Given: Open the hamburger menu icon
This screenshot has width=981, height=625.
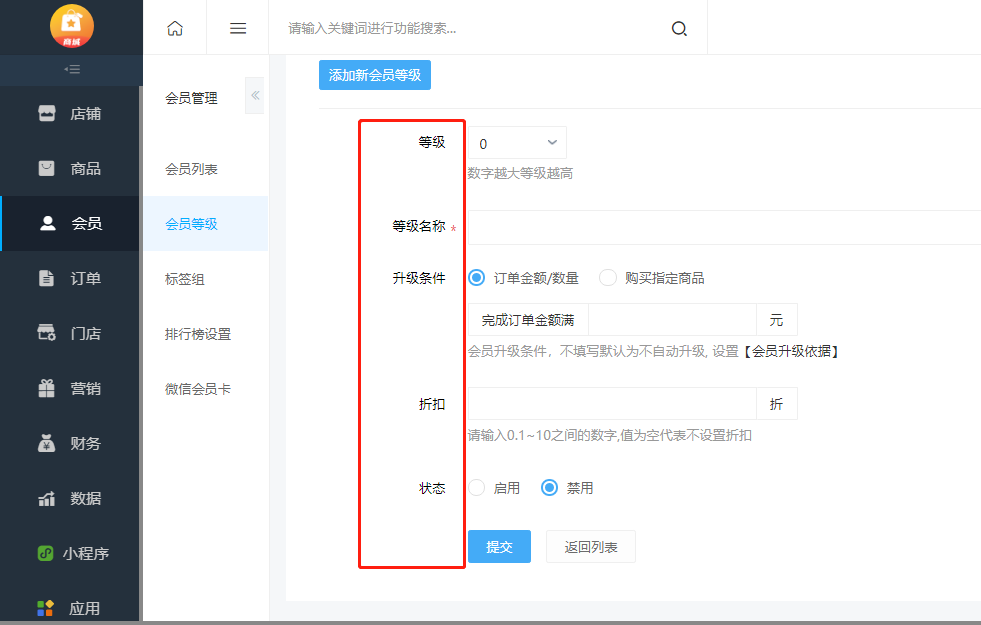Looking at the screenshot, I should pyautogui.click(x=238, y=28).
